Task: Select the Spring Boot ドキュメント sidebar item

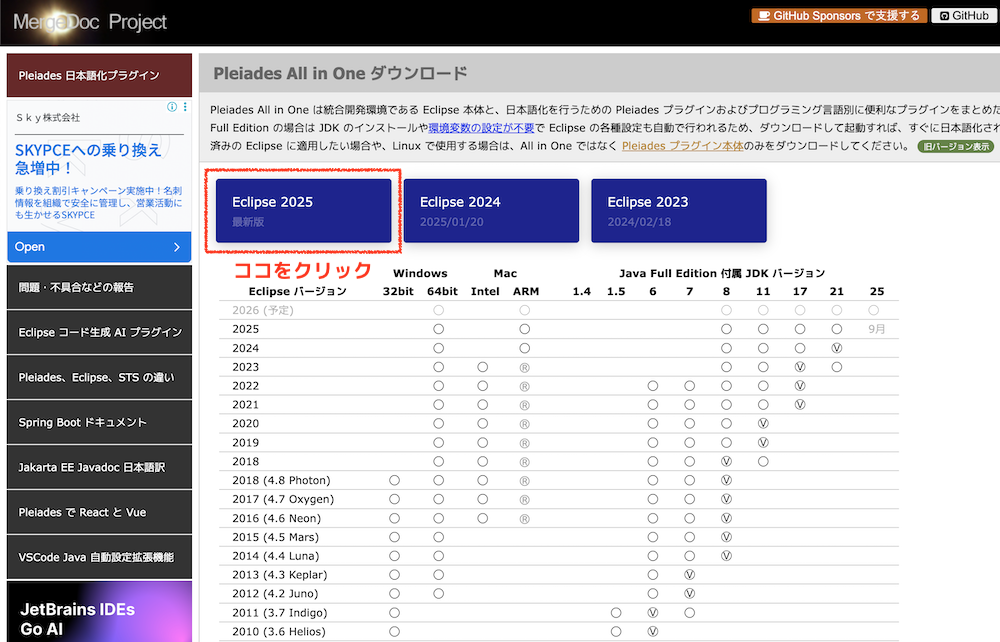Action: [99, 422]
